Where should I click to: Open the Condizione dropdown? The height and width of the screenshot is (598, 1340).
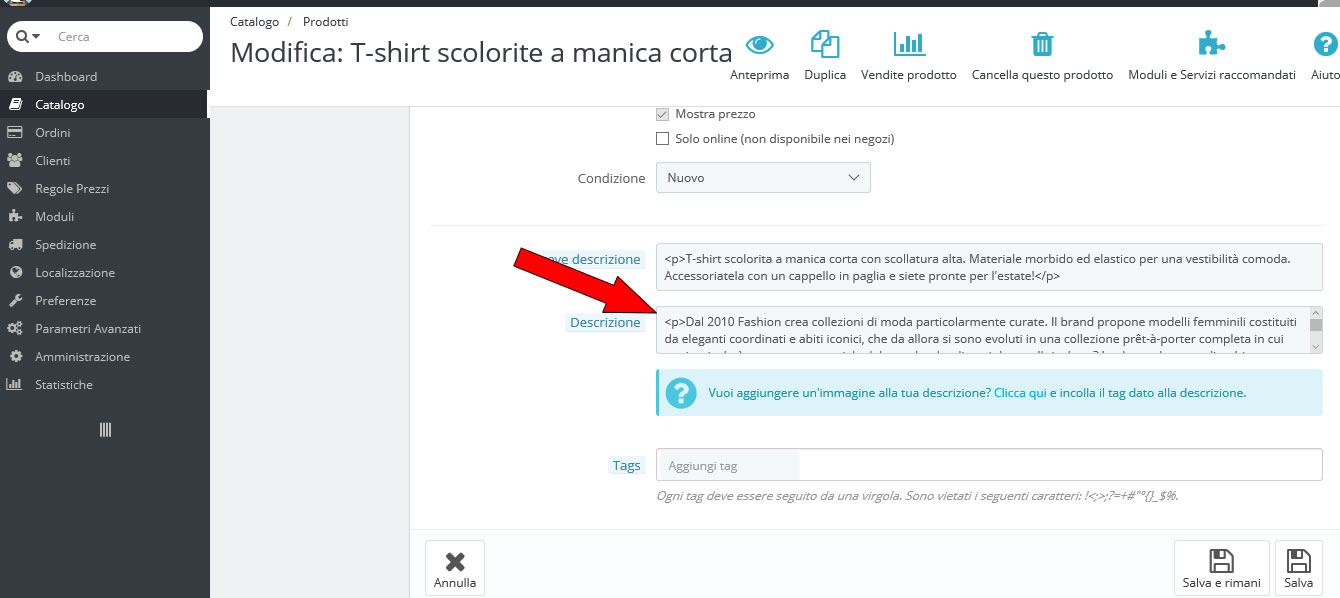[763, 178]
